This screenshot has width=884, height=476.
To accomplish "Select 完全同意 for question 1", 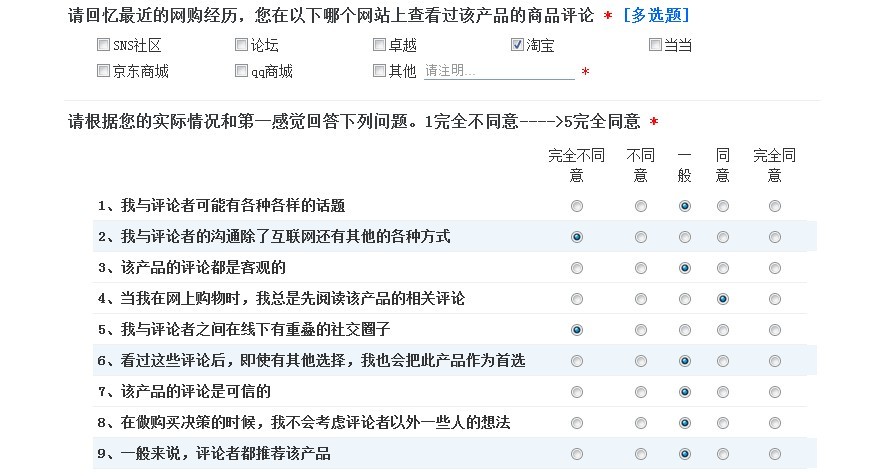I will pos(775,206).
